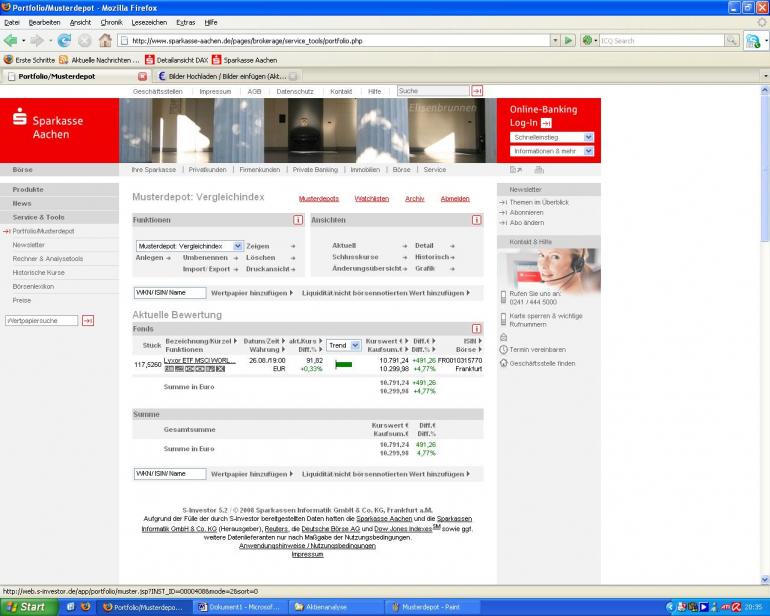The height and width of the screenshot is (616, 770).
Task: Close the Portfolio/Musterdepot browser tab
Action: click(x=142, y=76)
